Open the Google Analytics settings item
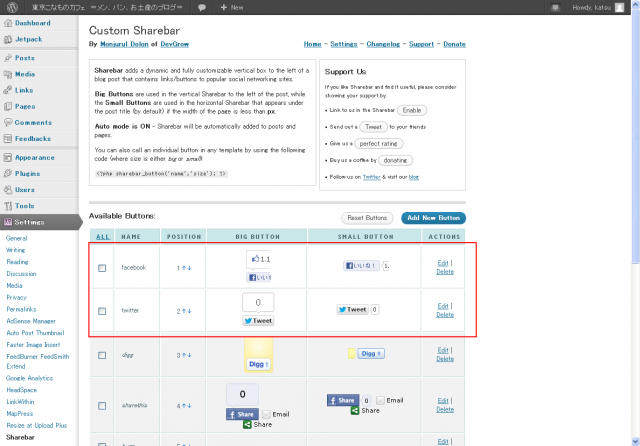 [29, 378]
